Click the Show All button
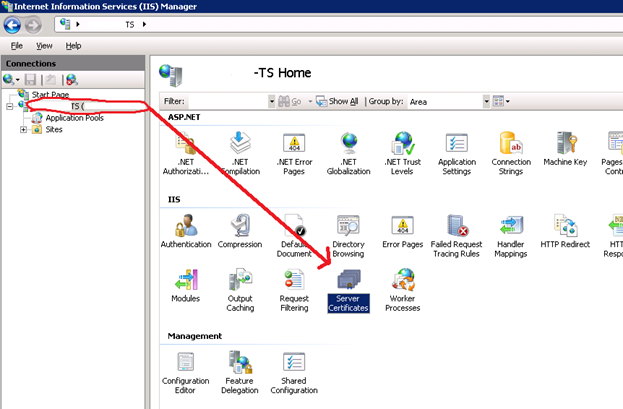The width and height of the screenshot is (623, 409). coord(338,101)
